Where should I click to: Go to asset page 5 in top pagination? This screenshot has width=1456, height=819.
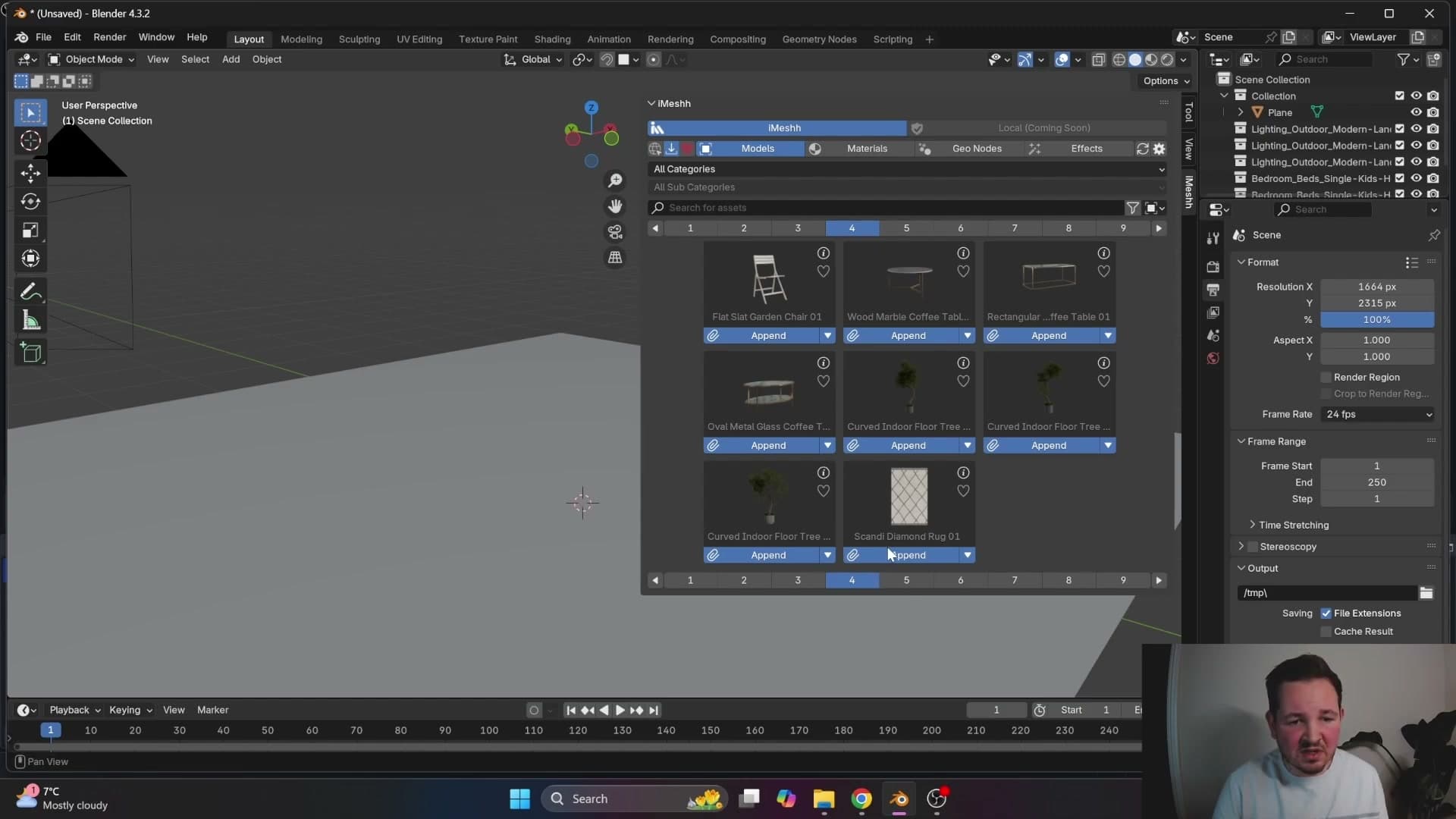[906, 228]
